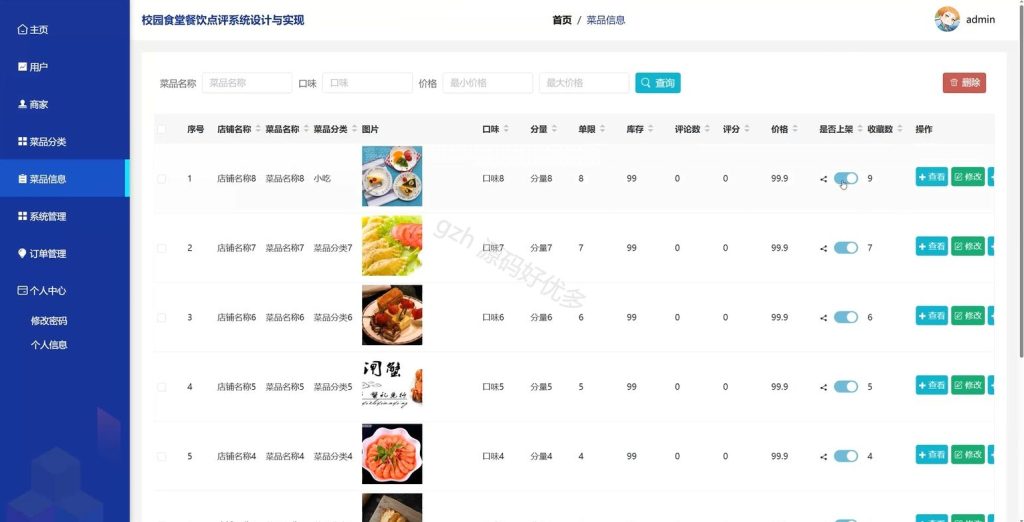Toggle 是否上架 switch for row 1
This screenshot has width=1024, height=522.
tap(846, 178)
